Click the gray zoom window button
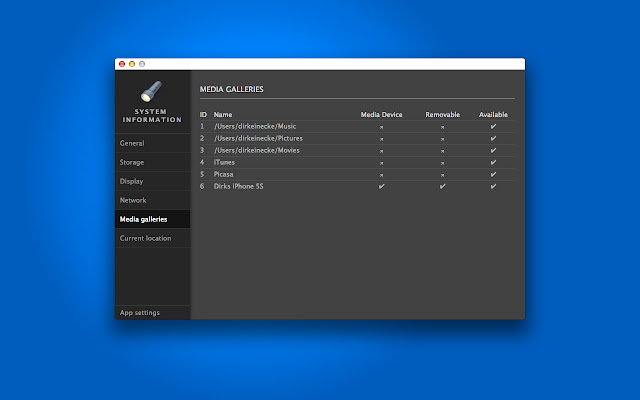Viewport: 640px width, 400px height. (x=142, y=64)
